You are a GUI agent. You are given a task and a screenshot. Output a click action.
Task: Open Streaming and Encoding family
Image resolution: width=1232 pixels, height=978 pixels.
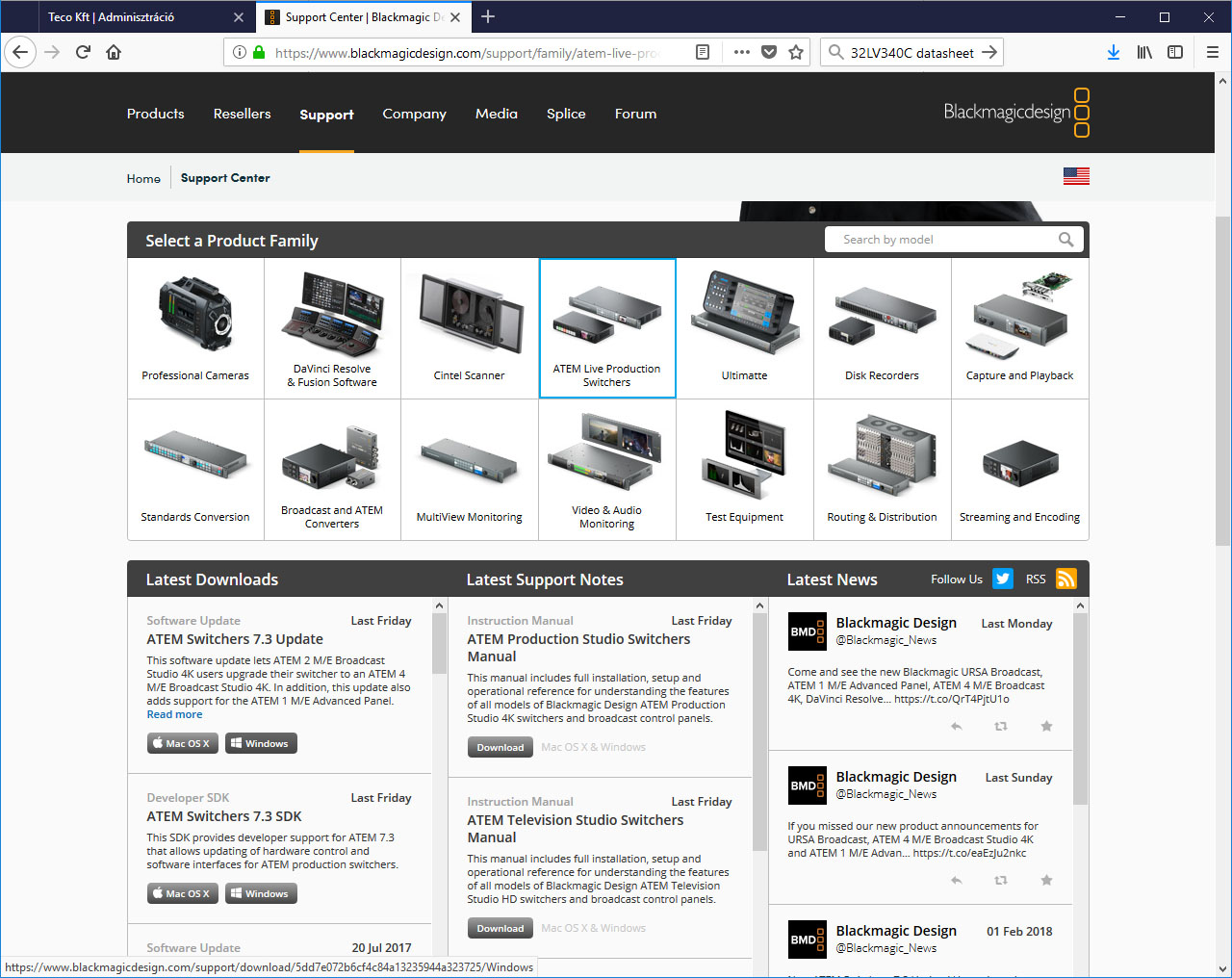tap(1020, 470)
